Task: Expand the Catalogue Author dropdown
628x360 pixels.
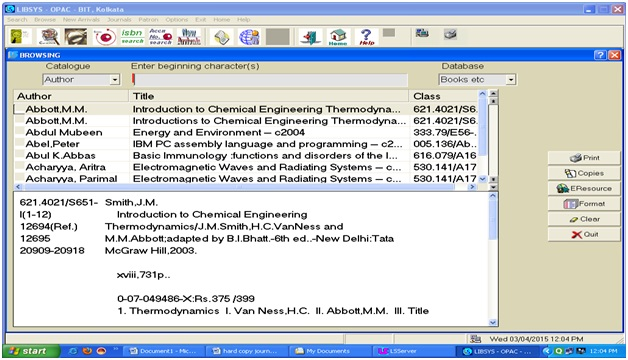Action: [115, 80]
